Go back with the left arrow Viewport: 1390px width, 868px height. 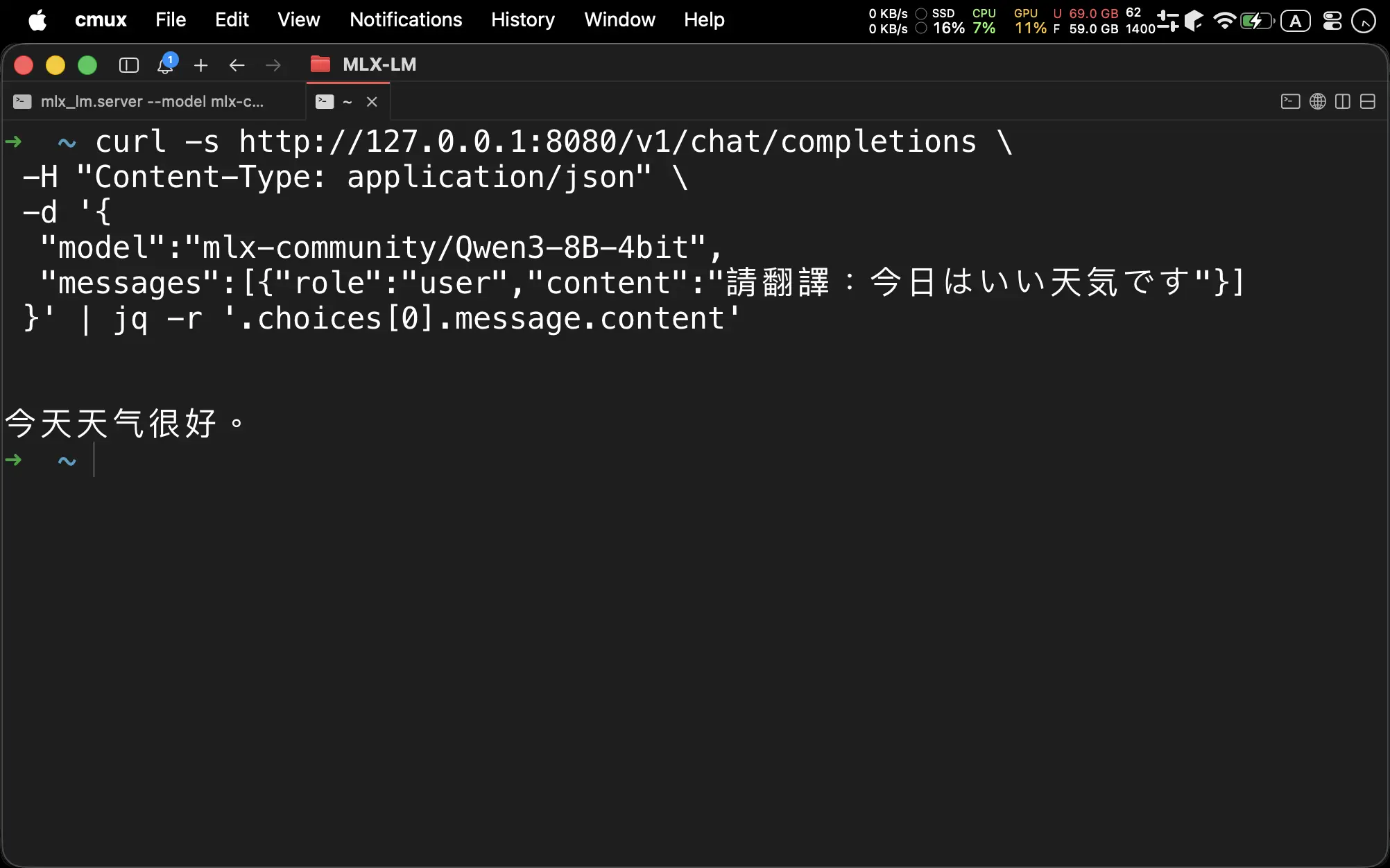[x=237, y=65]
